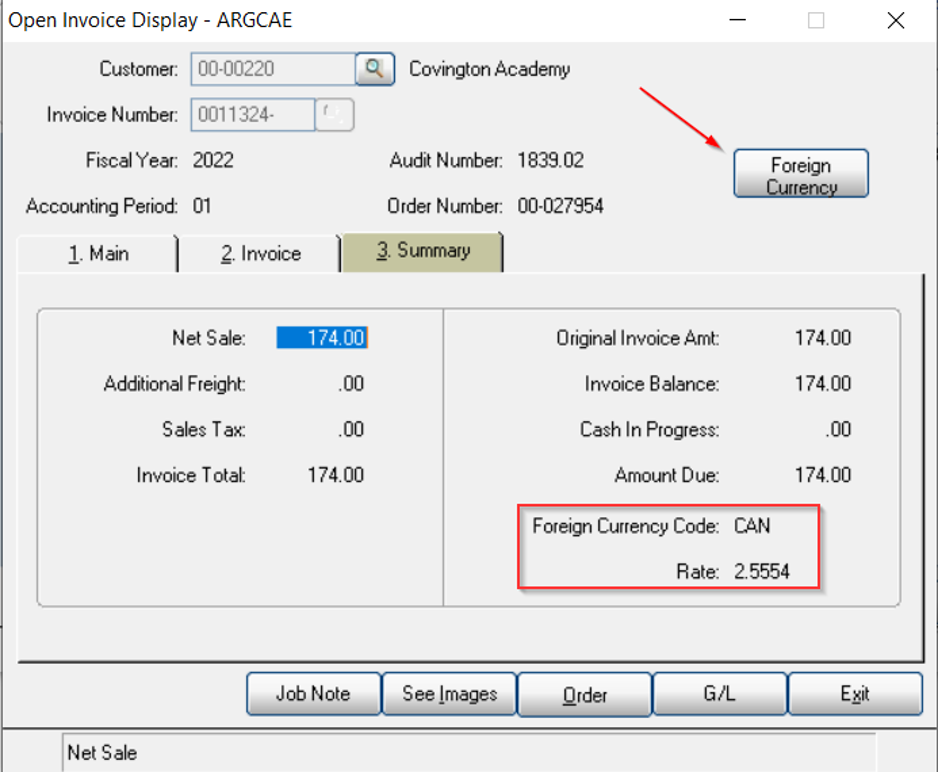Open See Images button

449,694
